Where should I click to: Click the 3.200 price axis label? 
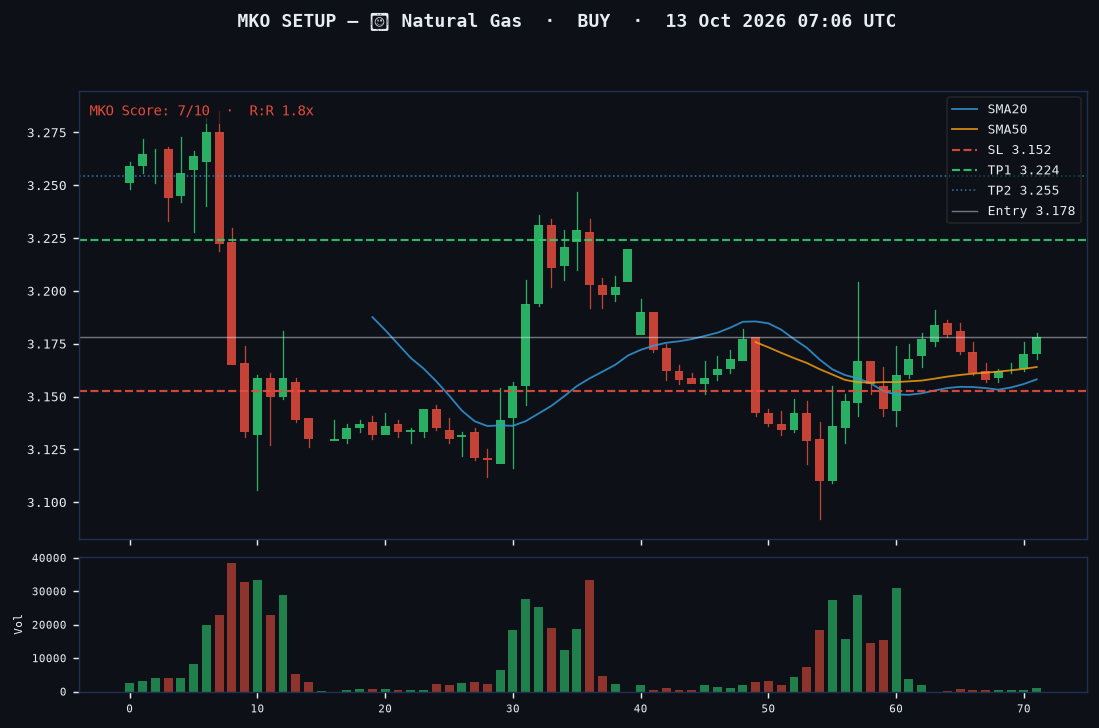(x=47, y=291)
